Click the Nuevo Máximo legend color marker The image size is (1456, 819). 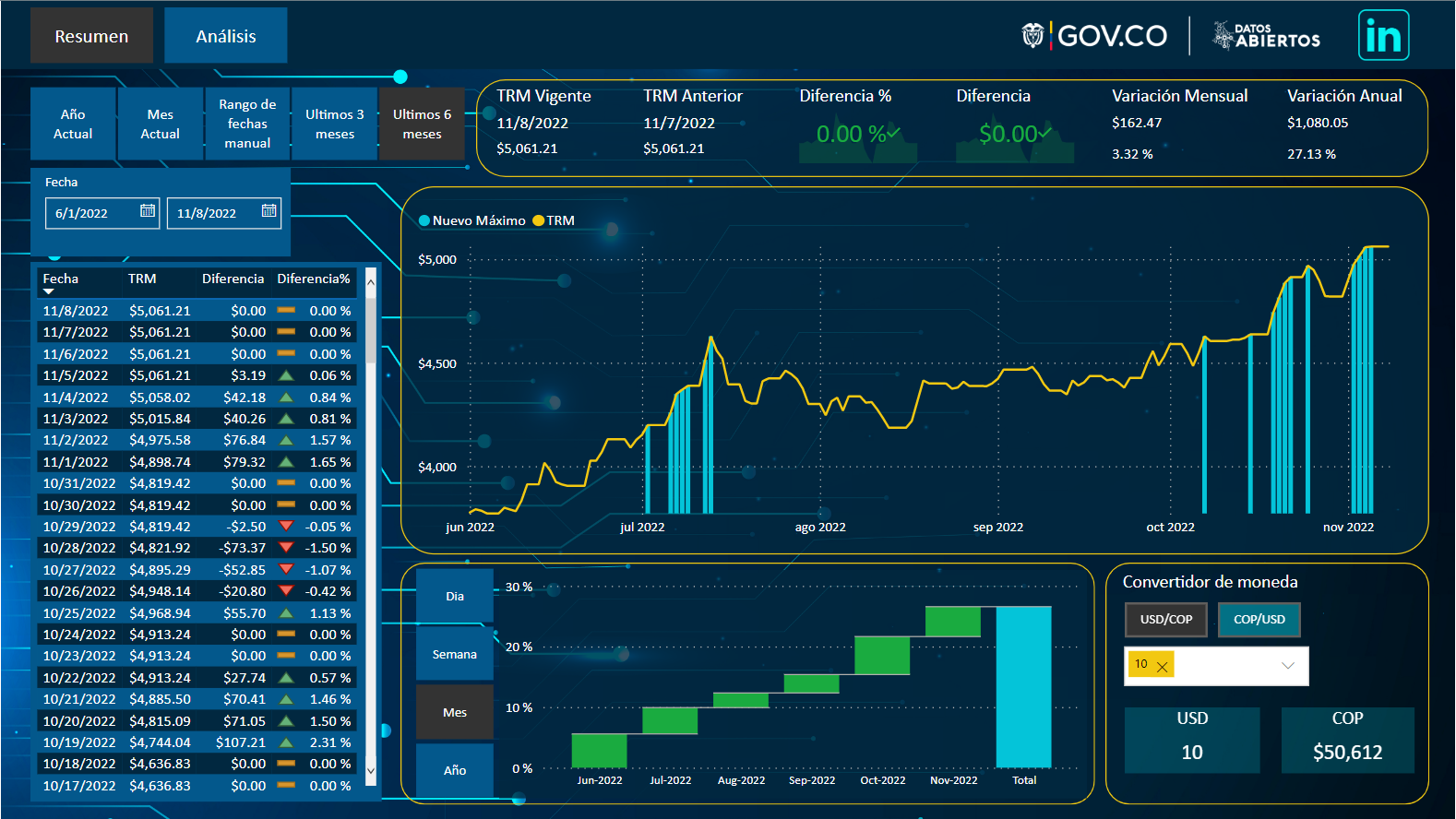click(x=424, y=220)
